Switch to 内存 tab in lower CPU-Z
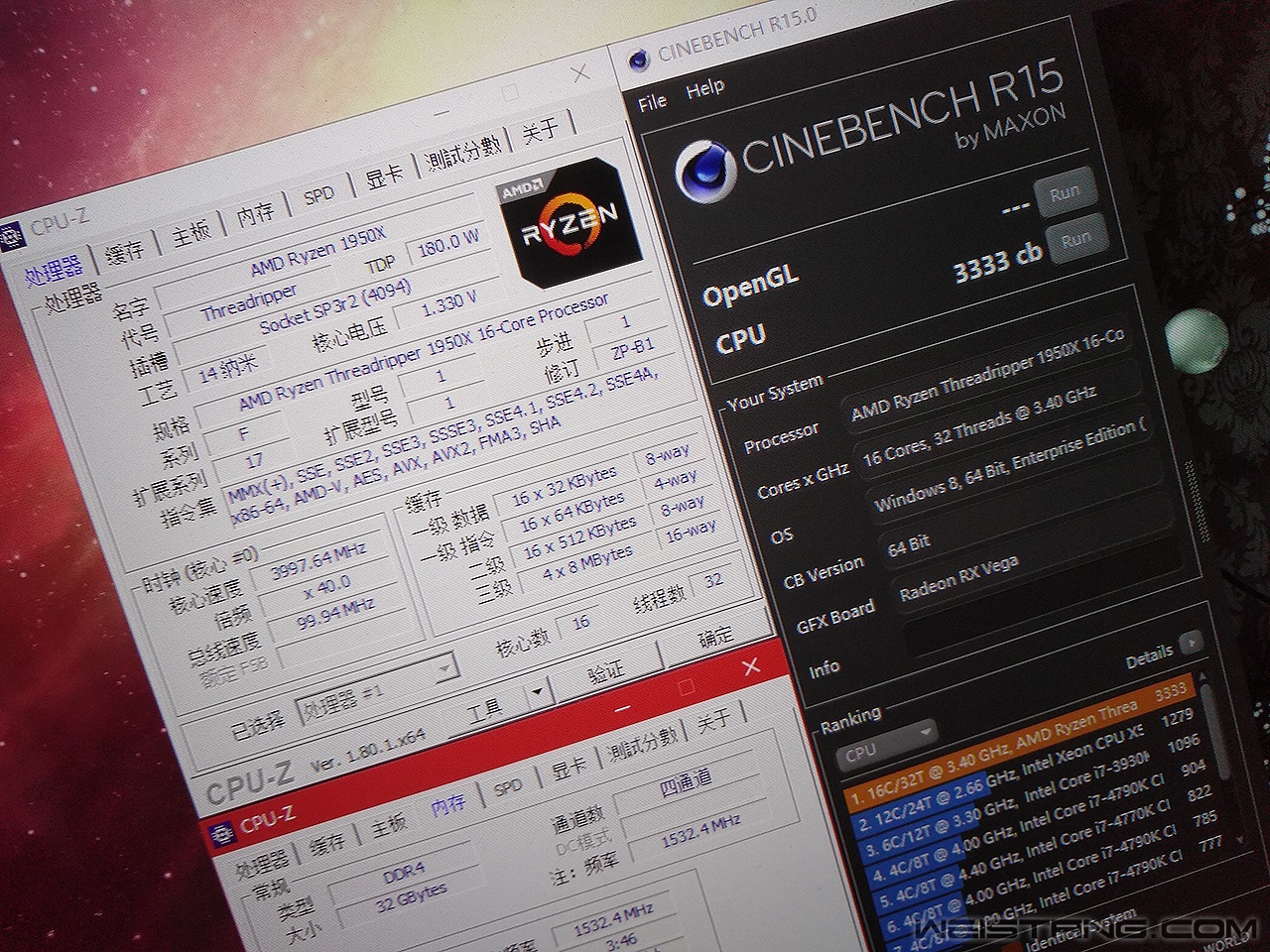 coord(448,805)
